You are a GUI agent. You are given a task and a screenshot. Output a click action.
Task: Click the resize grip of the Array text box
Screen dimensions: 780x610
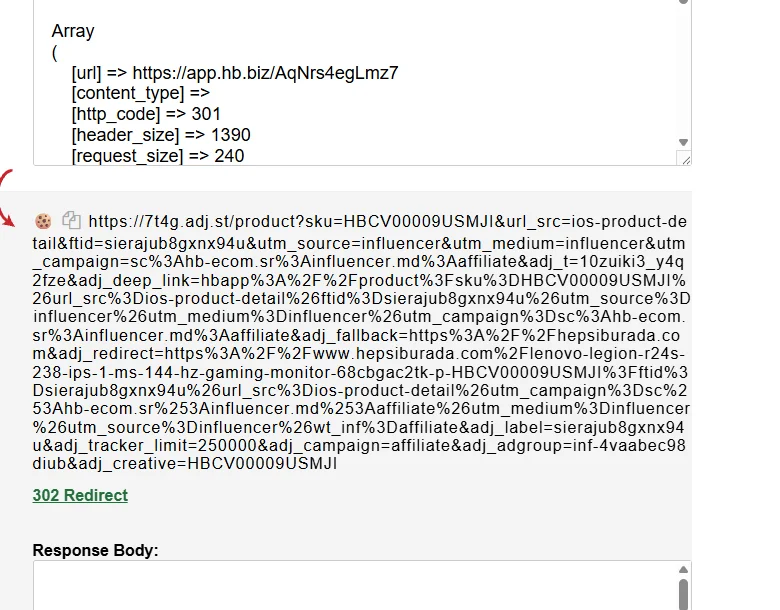[684, 159]
